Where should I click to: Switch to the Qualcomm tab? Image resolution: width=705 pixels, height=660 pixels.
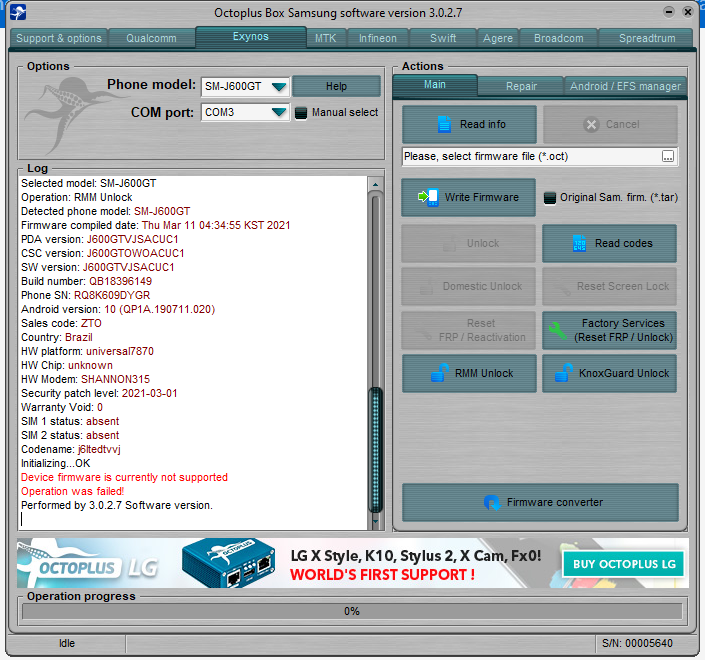click(x=152, y=38)
